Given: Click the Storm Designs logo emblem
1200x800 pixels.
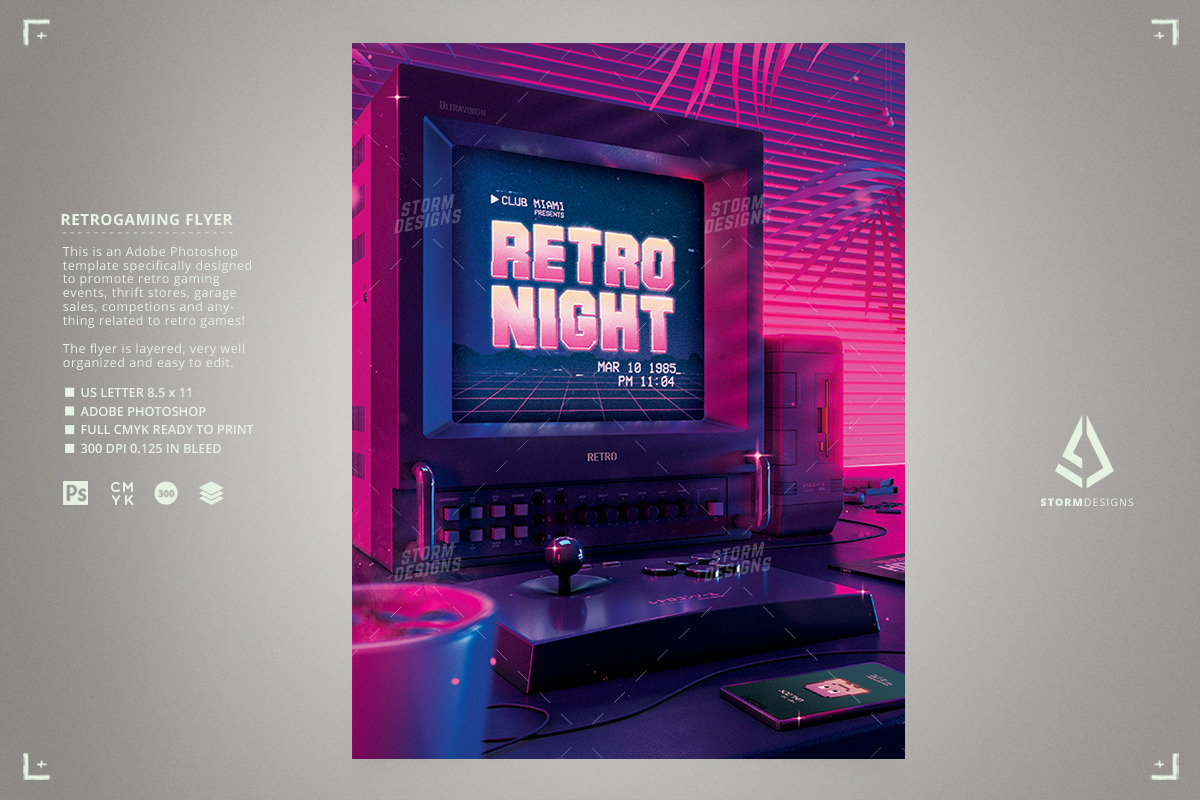Looking at the screenshot, I should [1085, 451].
